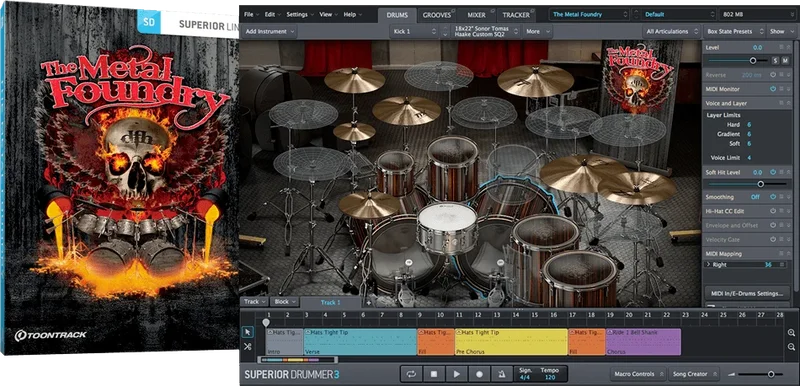Open the Kick 1 instrument selector

tap(414, 32)
